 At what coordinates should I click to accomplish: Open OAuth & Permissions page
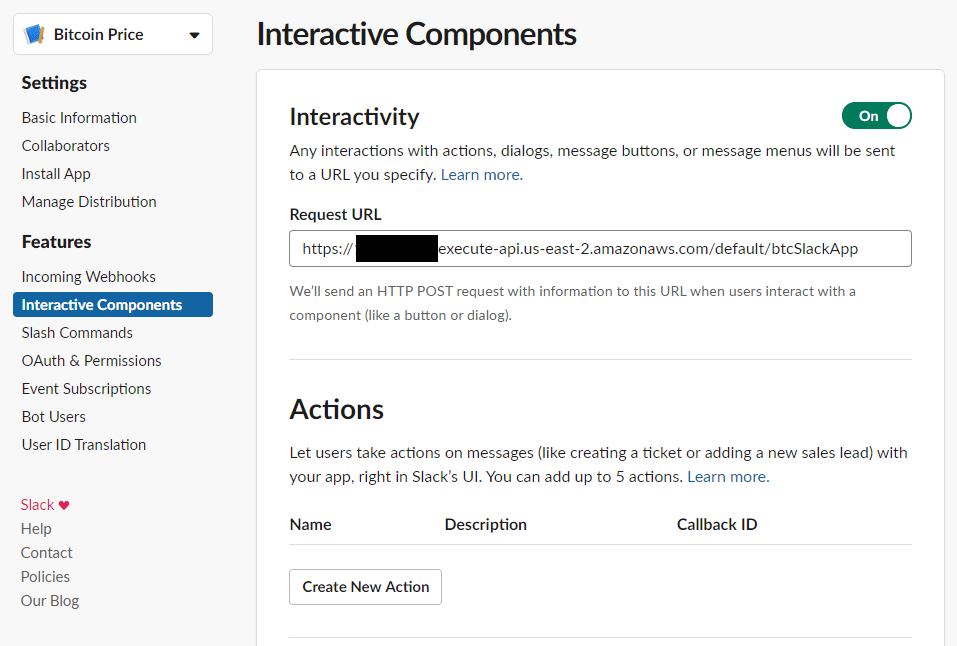[91, 361]
